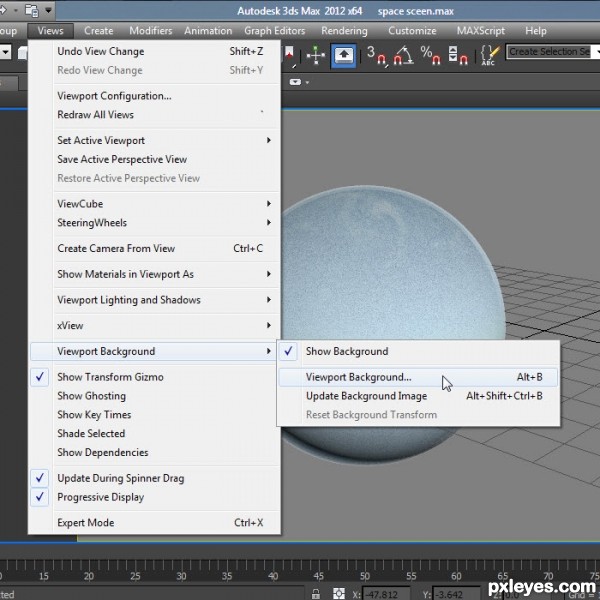Select Redraw All Views
Viewport: 600px width, 600px height.
pyautogui.click(x=155, y=115)
